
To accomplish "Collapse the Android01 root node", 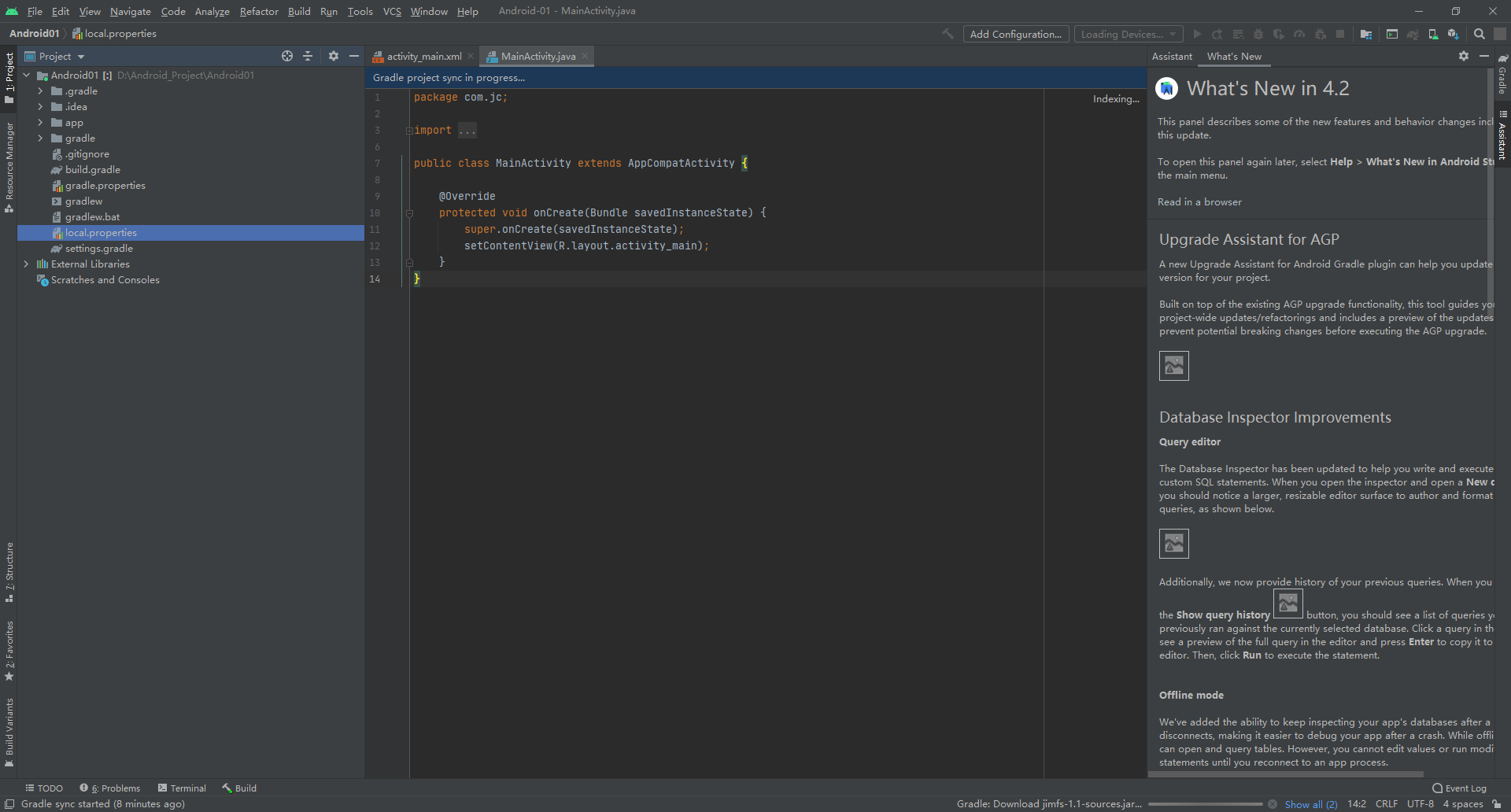I will [27, 76].
